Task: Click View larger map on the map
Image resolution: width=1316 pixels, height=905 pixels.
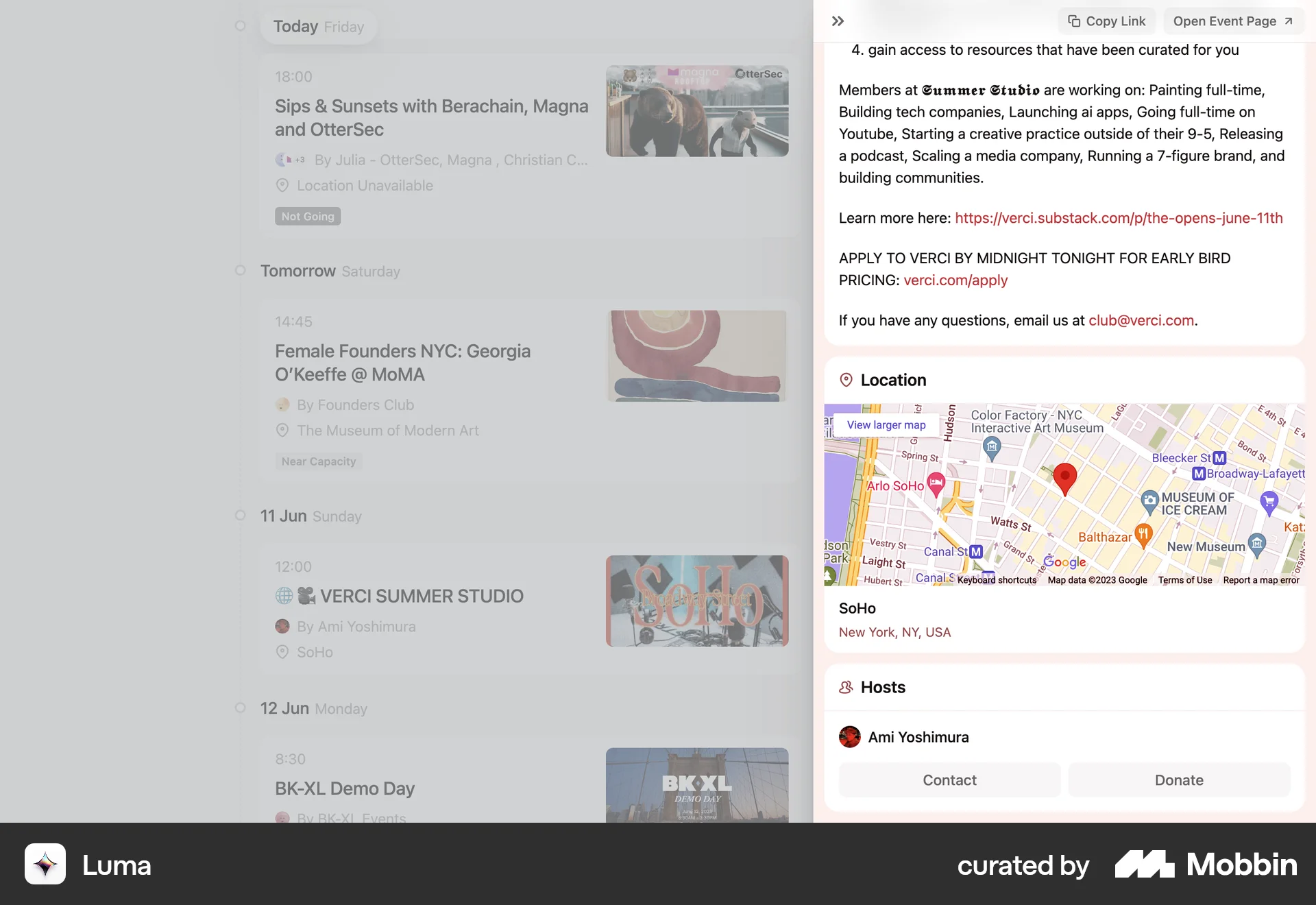Action: [886, 425]
